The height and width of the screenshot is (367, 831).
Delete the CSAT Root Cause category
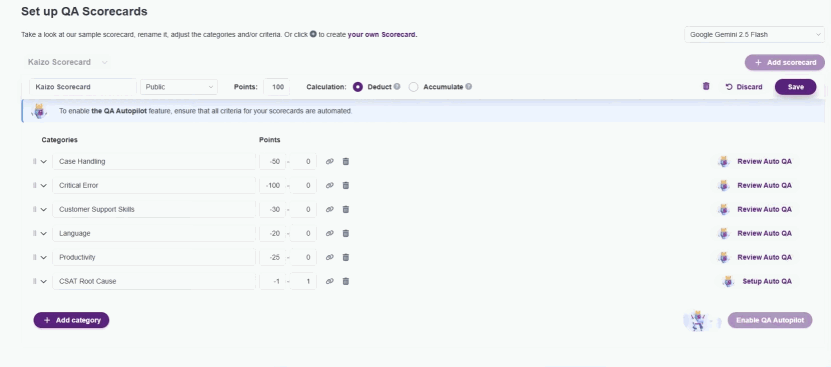346,281
